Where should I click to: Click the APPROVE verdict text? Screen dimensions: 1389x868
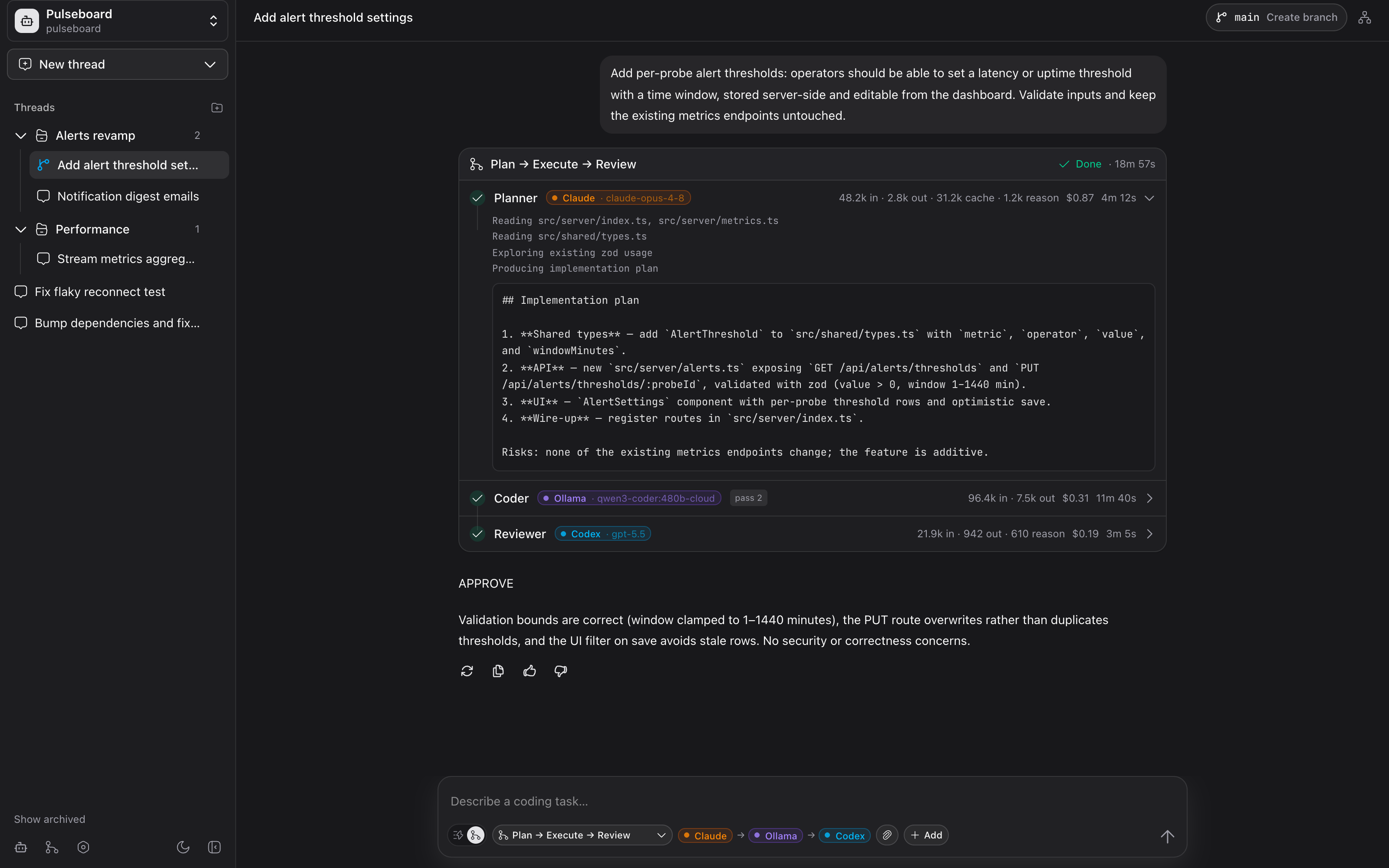486,584
